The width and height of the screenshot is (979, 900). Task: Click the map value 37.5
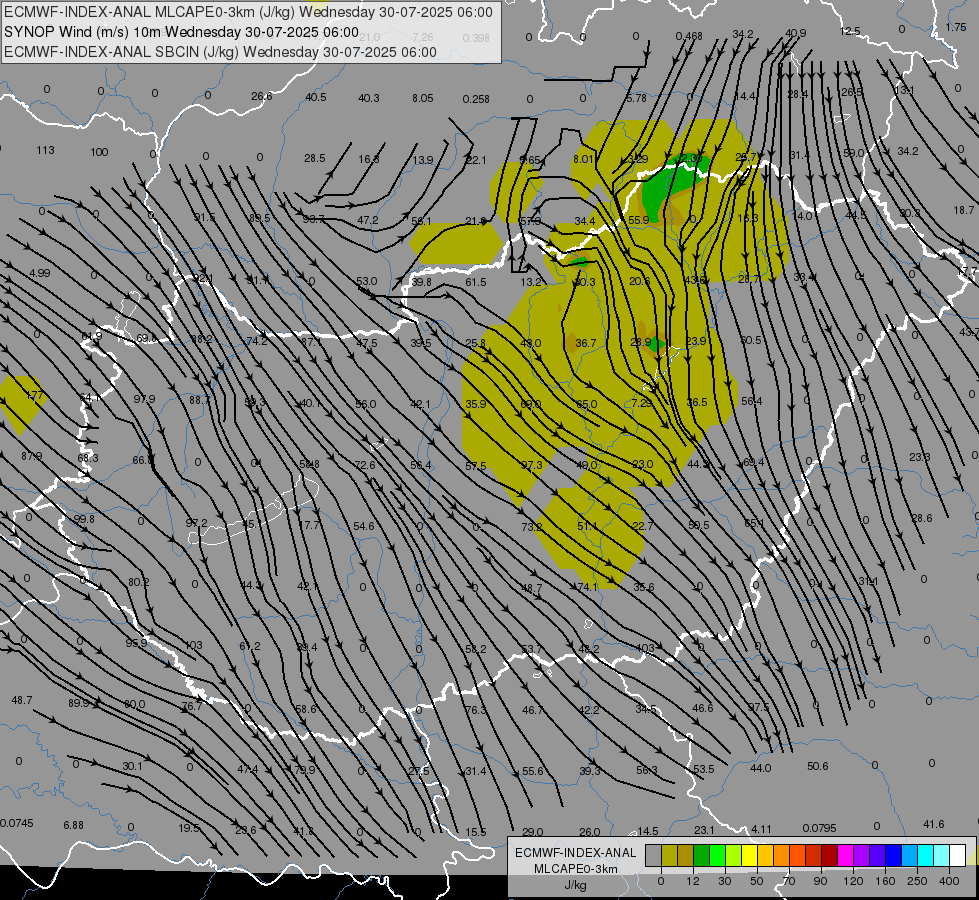pyautogui.click(x=759, y=706)
